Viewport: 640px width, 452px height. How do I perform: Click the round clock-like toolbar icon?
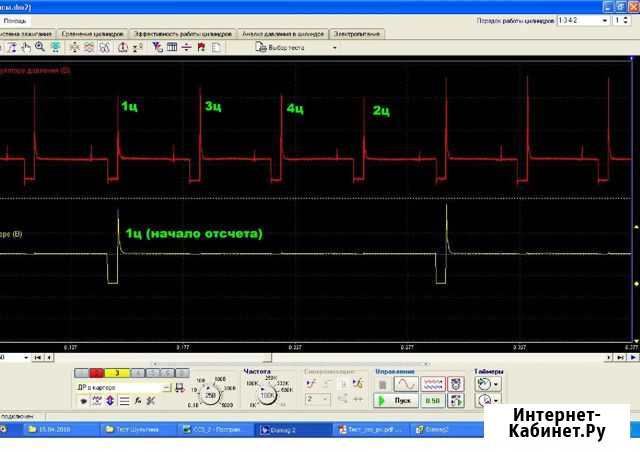pos(123,47)
